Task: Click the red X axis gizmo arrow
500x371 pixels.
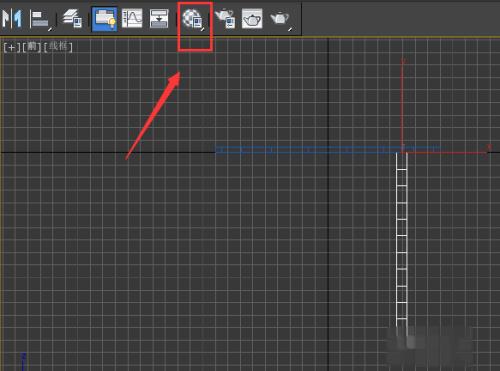Action: point(487,150)
